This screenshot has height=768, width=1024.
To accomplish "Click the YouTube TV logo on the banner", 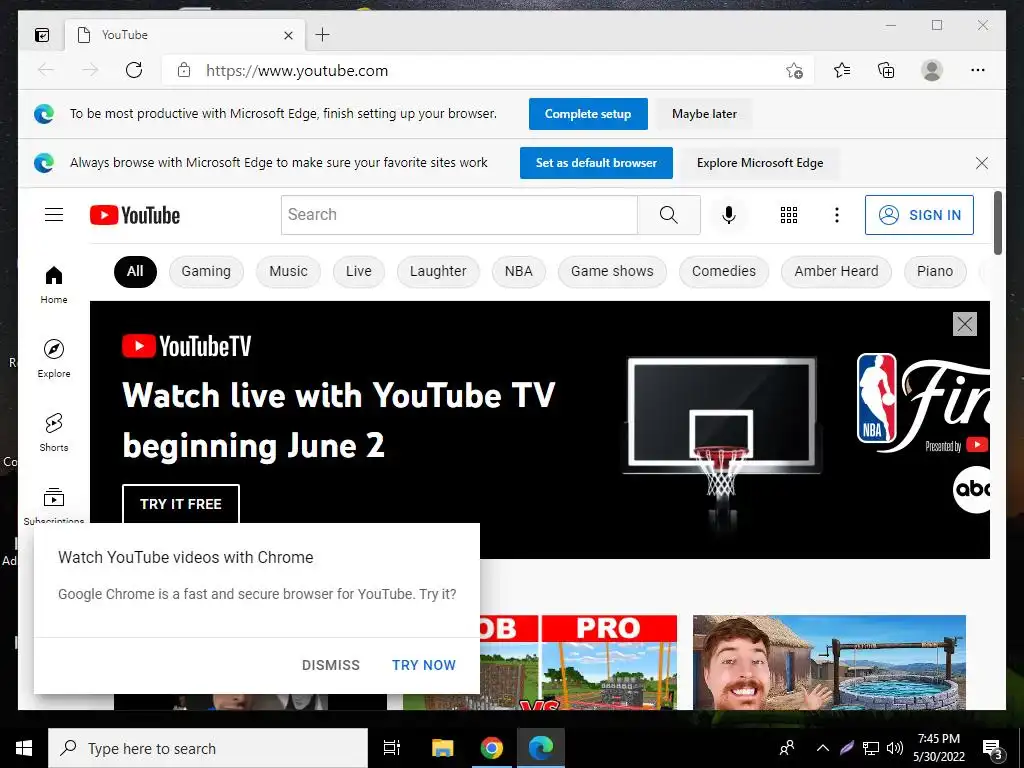I will pyautogui.click(x=186, y=346).
